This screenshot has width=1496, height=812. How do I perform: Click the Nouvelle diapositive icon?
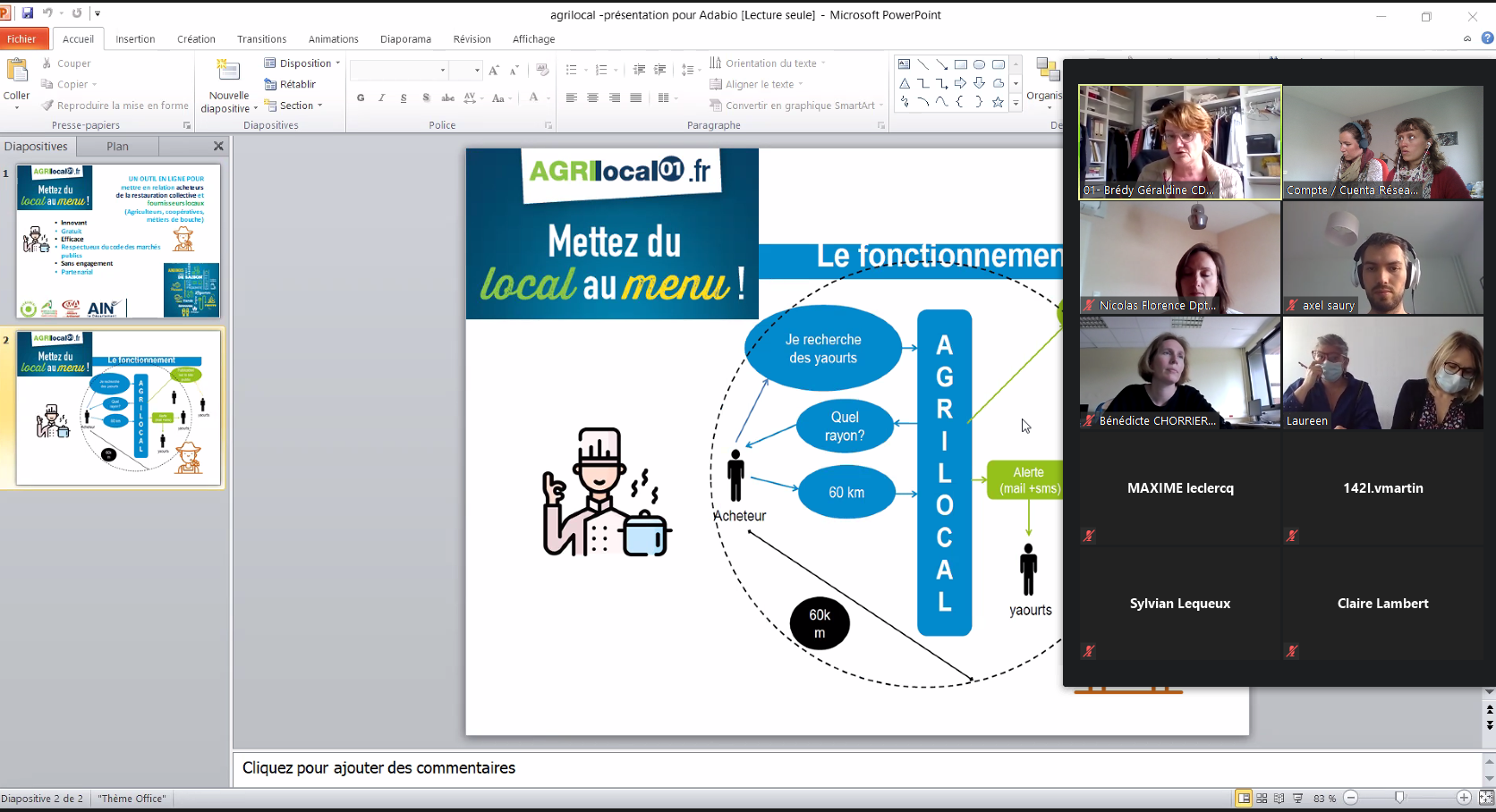click(229, 73)
